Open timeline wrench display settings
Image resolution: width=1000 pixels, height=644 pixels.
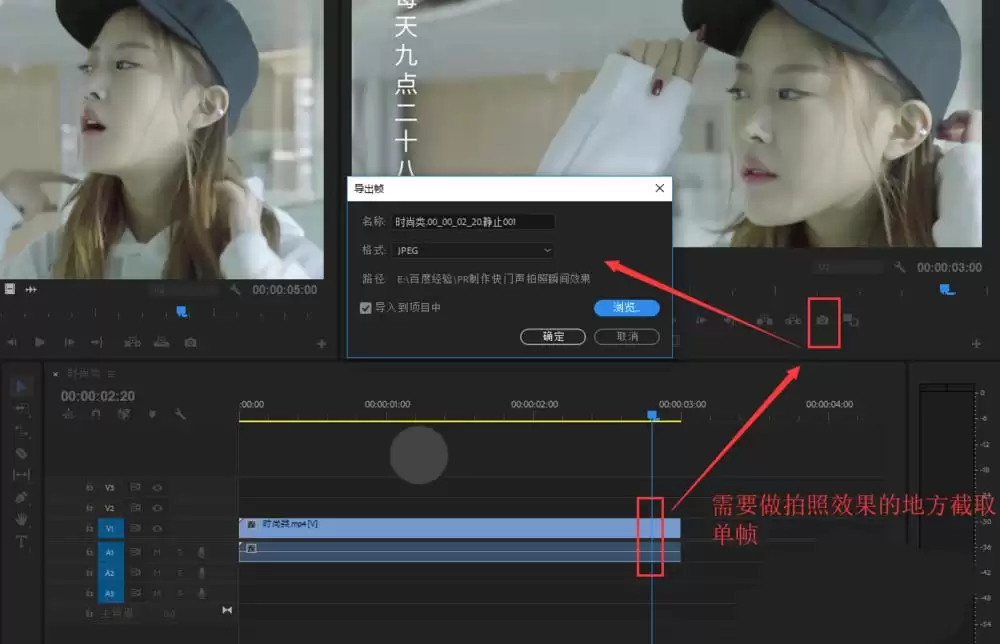(180, 414)
